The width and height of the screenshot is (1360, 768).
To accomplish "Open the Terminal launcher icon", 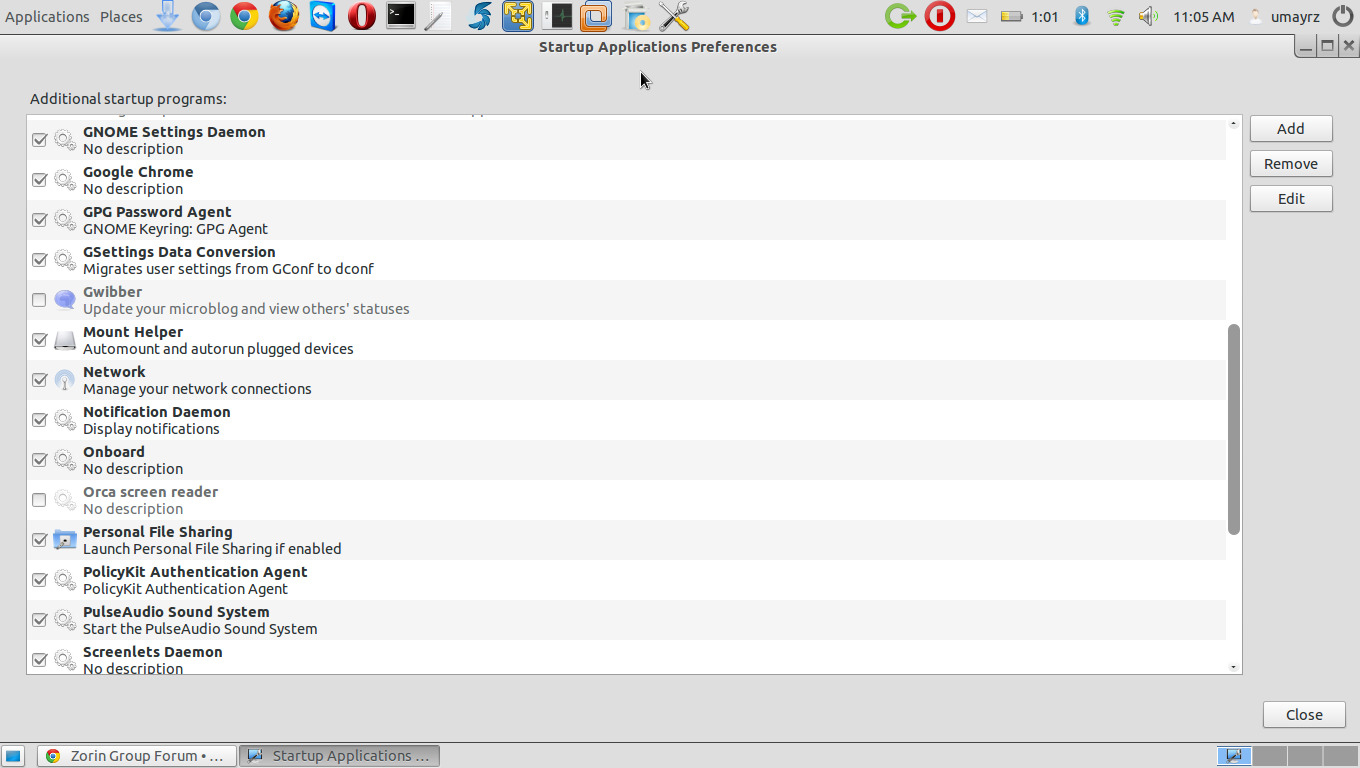I will click(x=400, y=16).
